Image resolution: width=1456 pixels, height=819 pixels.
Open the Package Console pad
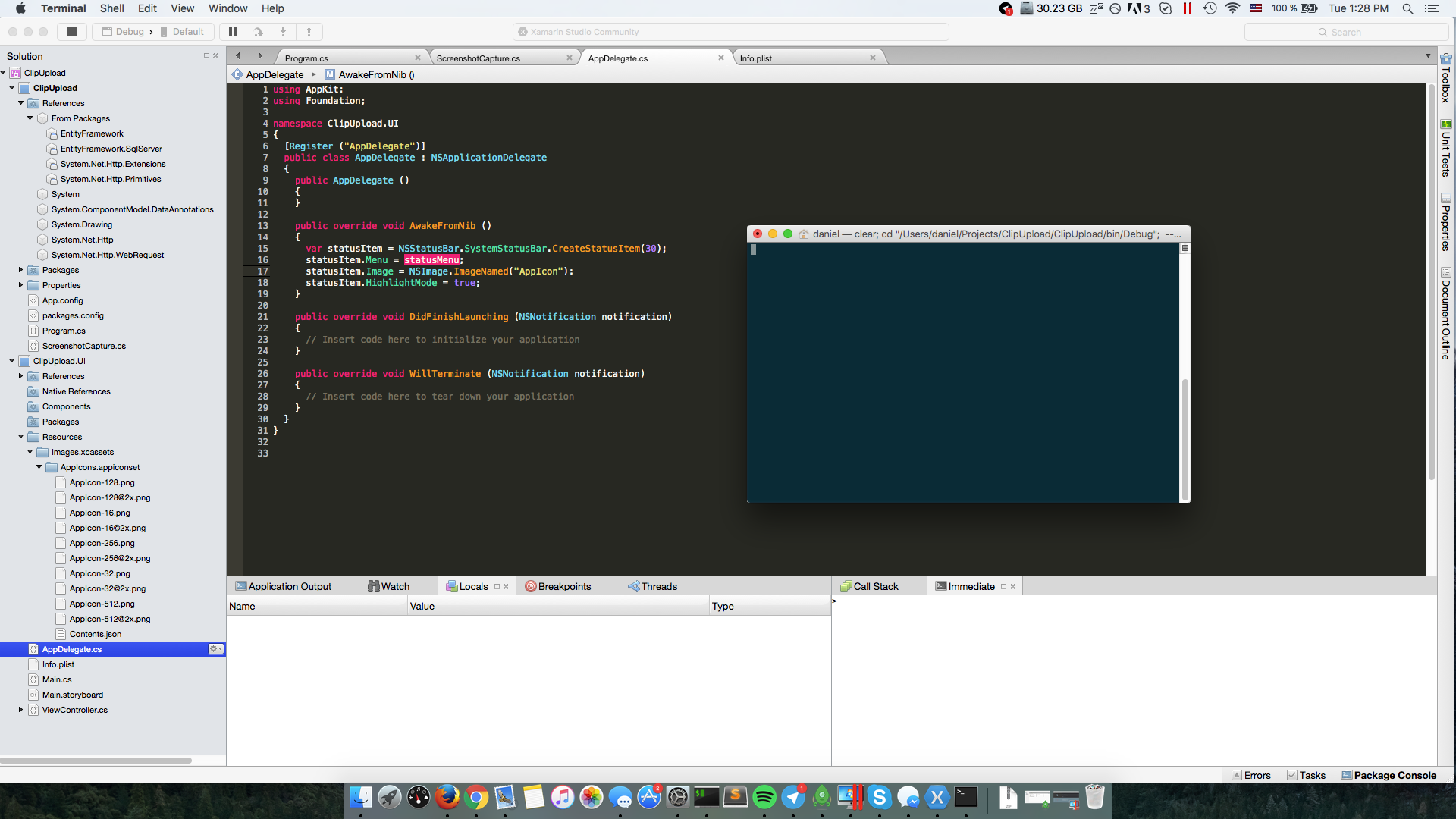click(x=1389, y=775)
